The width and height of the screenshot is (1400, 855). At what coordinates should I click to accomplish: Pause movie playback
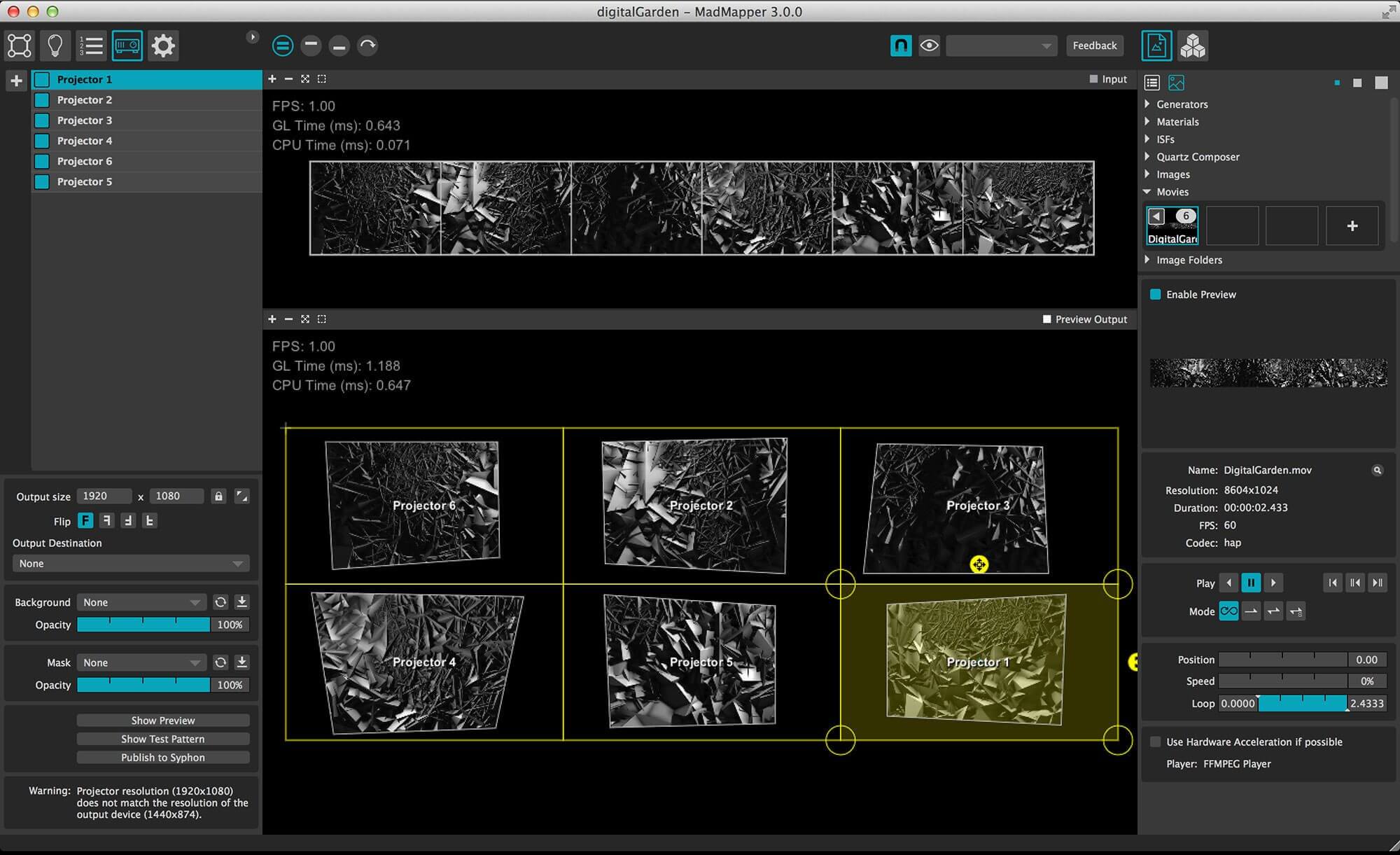pyautogui.click(x=1251, y=583)
